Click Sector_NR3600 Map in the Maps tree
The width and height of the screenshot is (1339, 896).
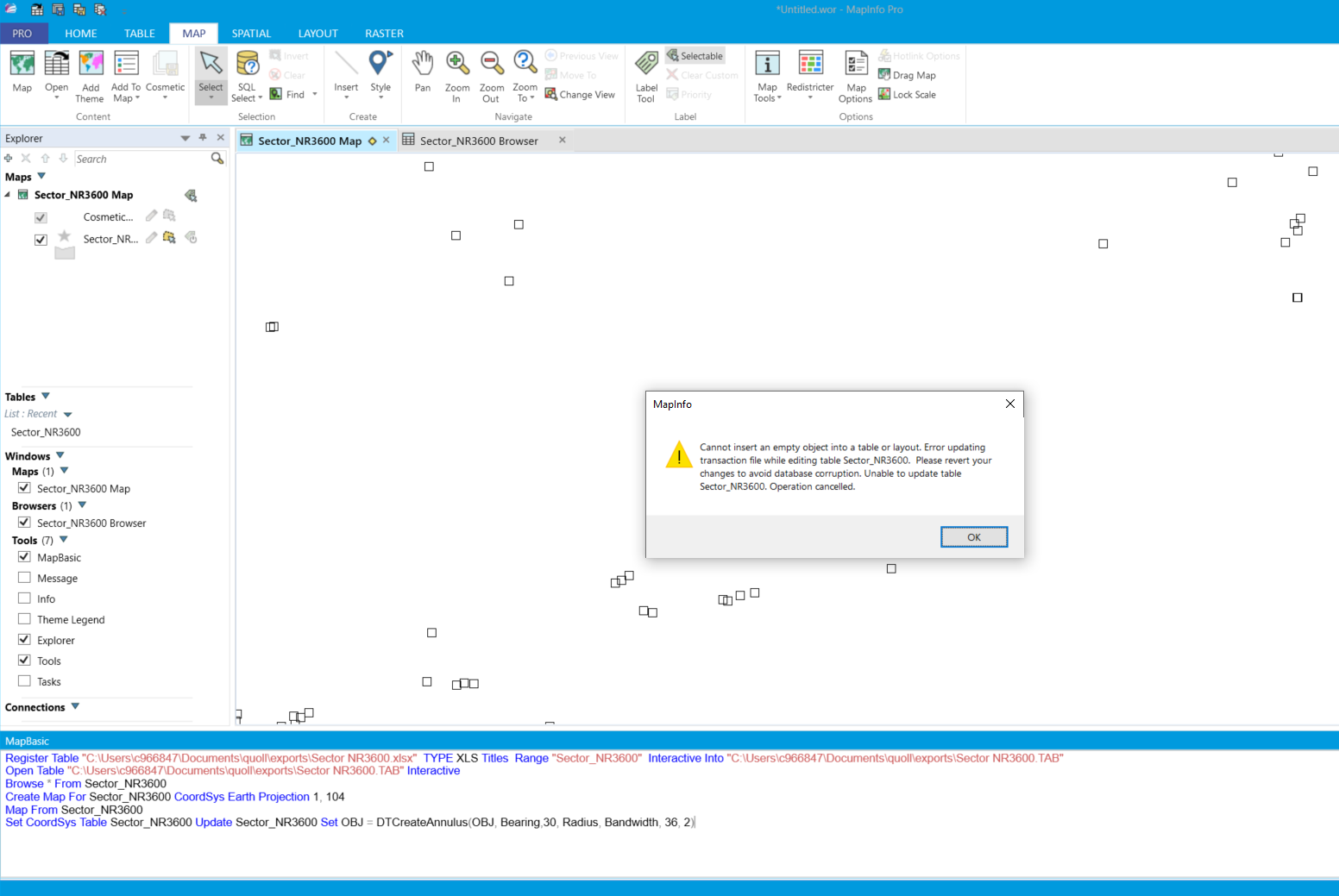pyautogui.click(x=84, y=195)
